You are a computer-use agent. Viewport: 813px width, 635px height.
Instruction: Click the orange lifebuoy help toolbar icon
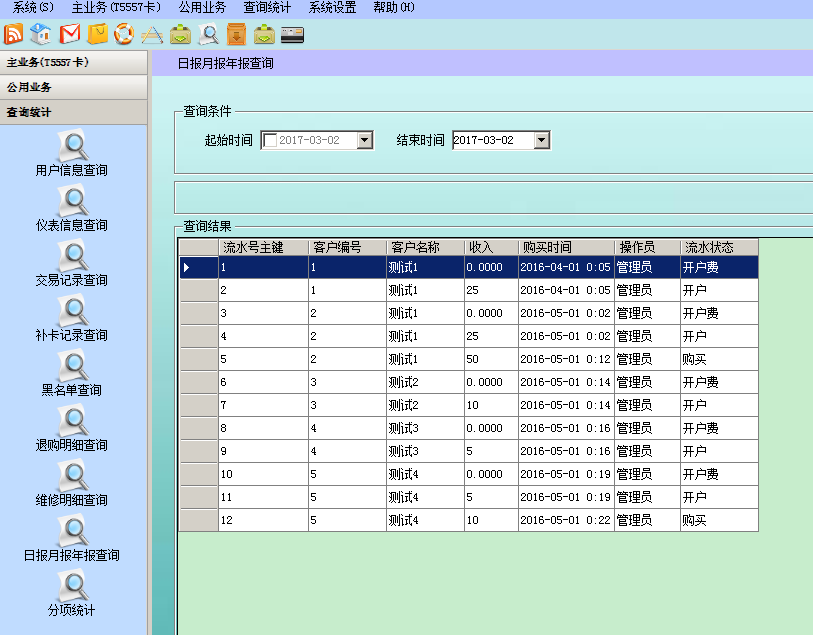[124, 34]
